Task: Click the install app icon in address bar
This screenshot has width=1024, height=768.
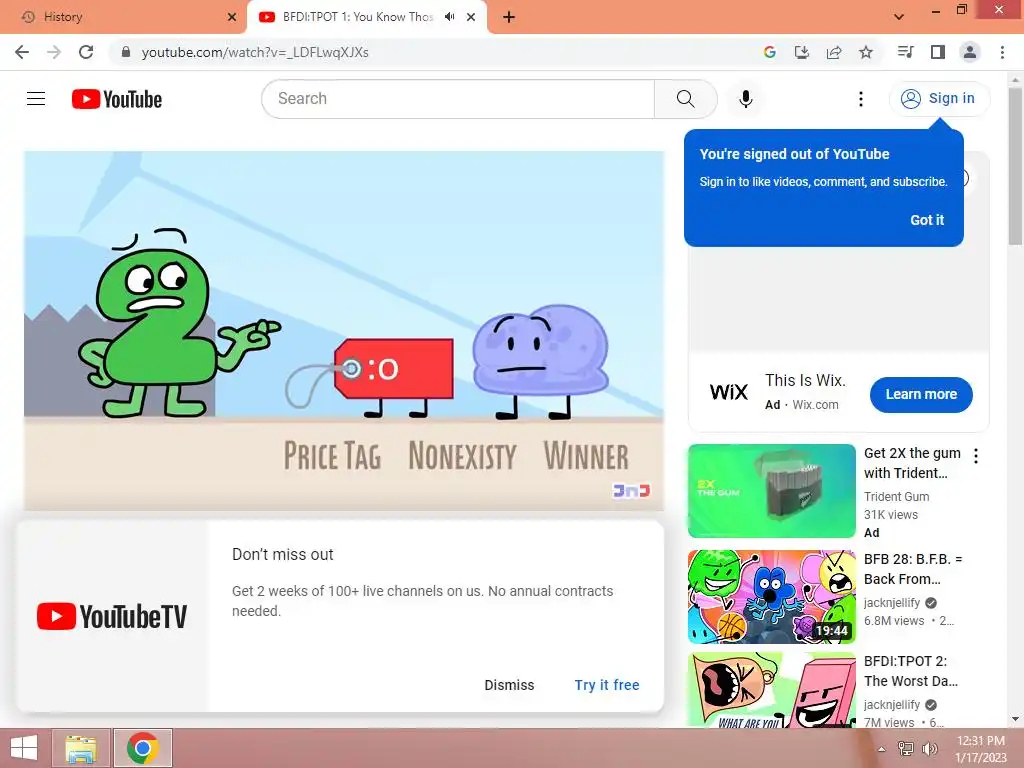Action: tap(801, 52)
